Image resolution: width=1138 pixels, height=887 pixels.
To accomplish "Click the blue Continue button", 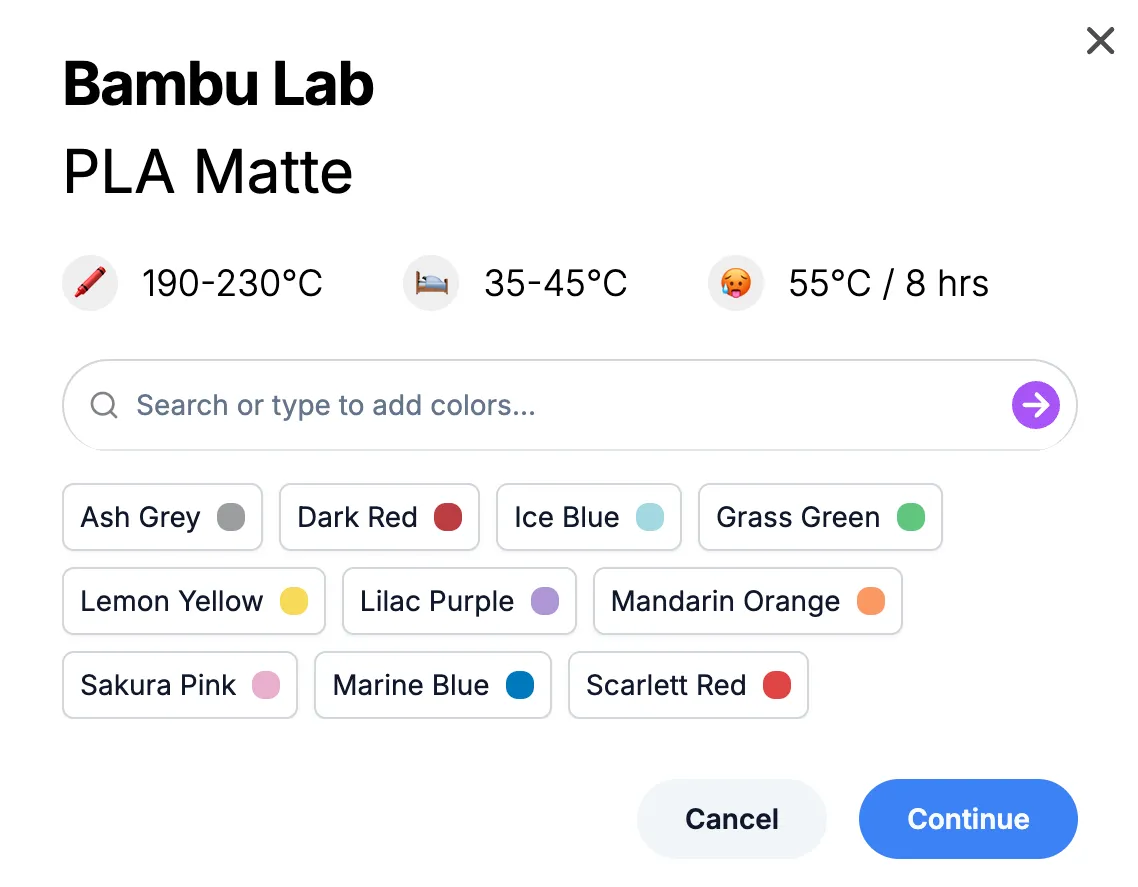I will point(967,819).
